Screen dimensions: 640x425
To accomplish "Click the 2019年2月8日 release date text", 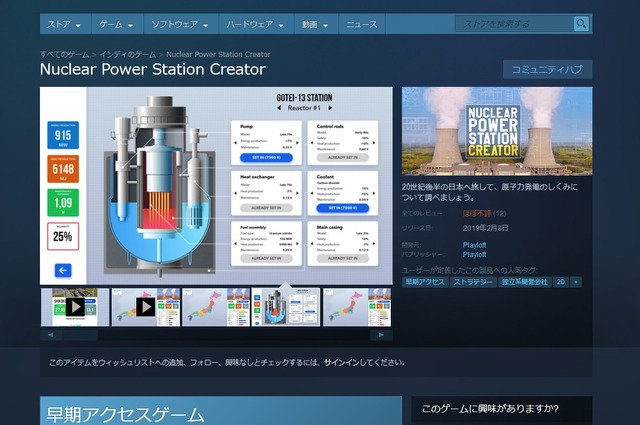I will tap(486, 228).
